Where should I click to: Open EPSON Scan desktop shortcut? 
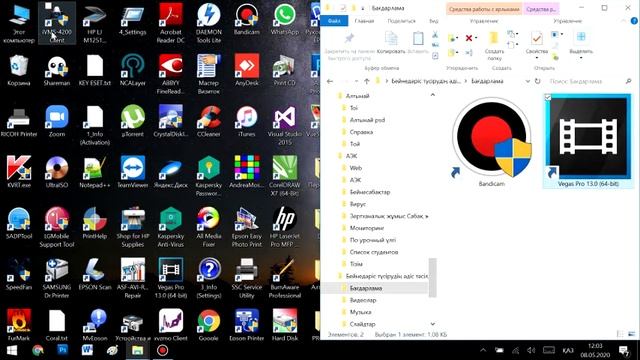95,274
